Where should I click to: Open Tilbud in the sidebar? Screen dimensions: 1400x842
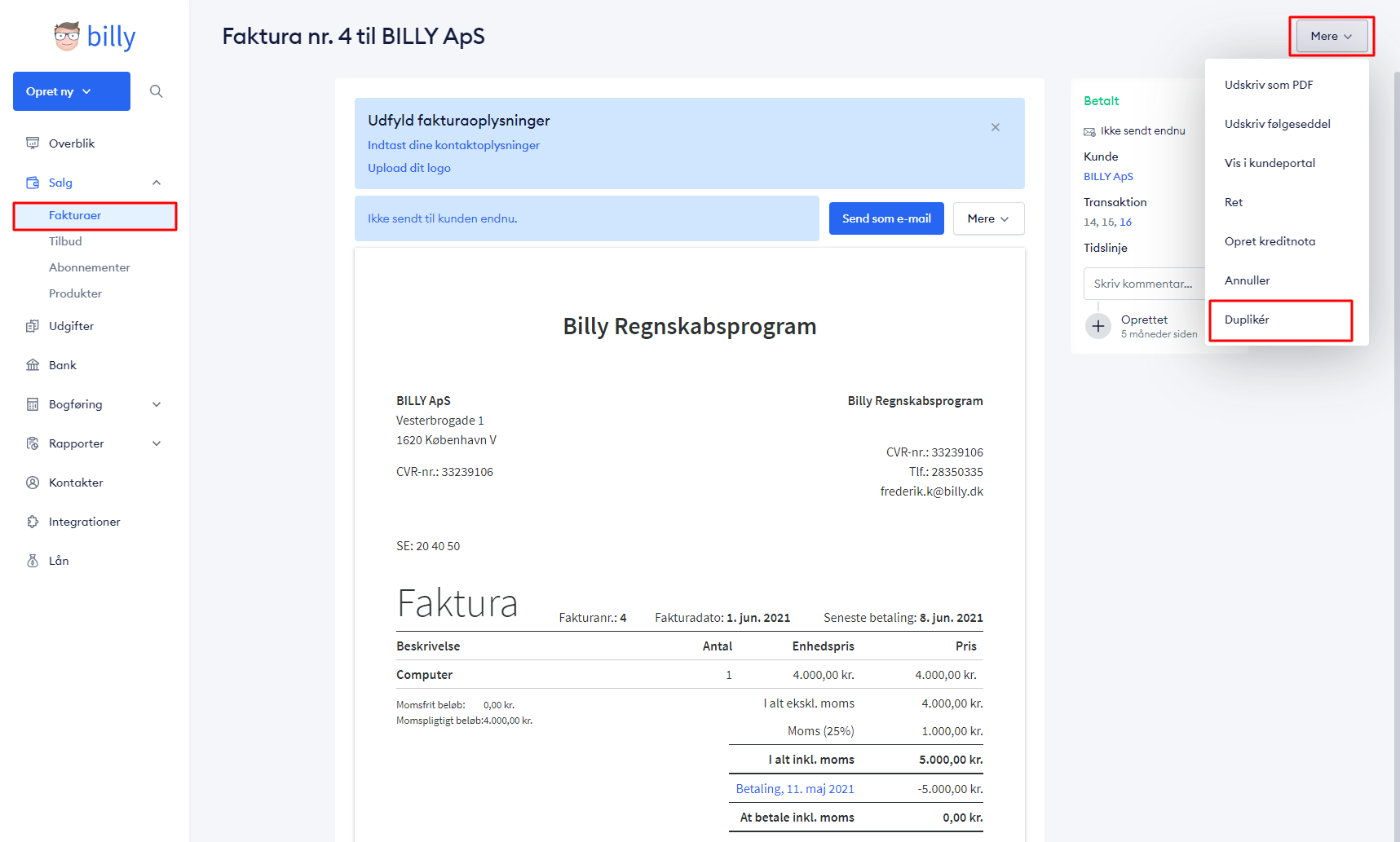coord(65,241)
